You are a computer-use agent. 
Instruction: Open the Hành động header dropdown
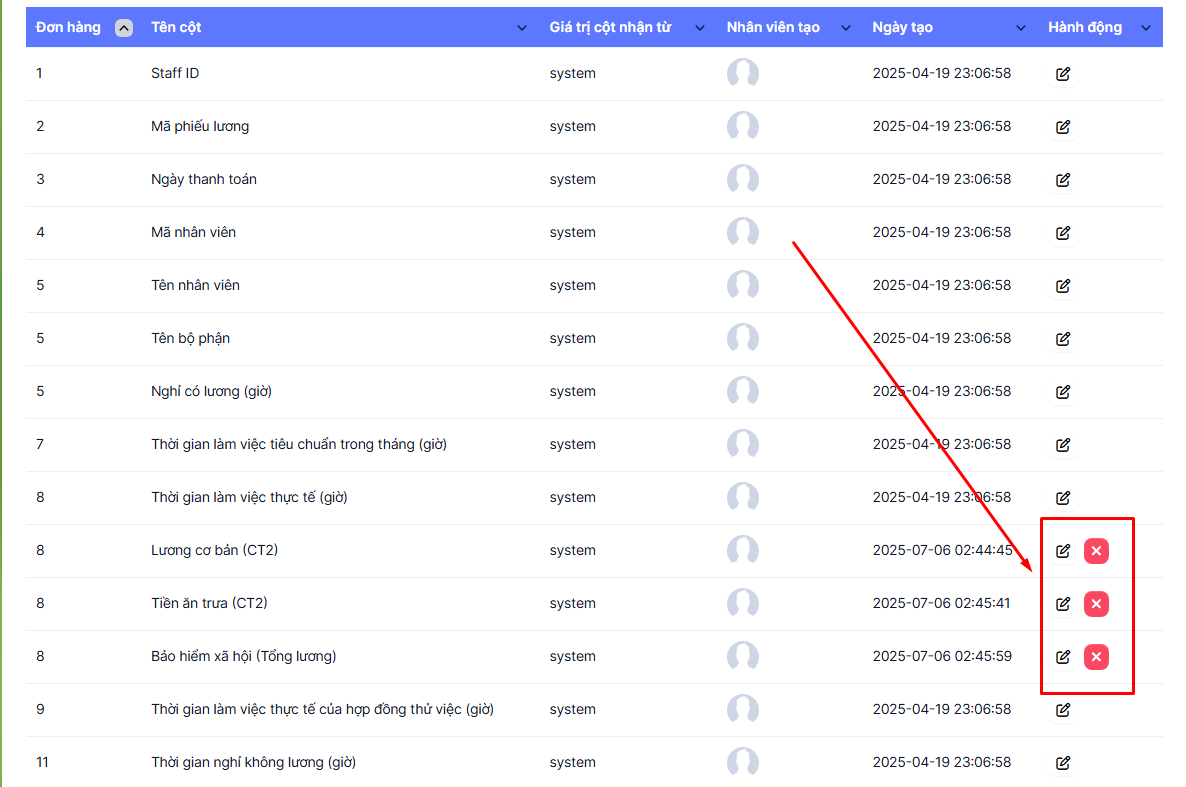coord(1145,28)
